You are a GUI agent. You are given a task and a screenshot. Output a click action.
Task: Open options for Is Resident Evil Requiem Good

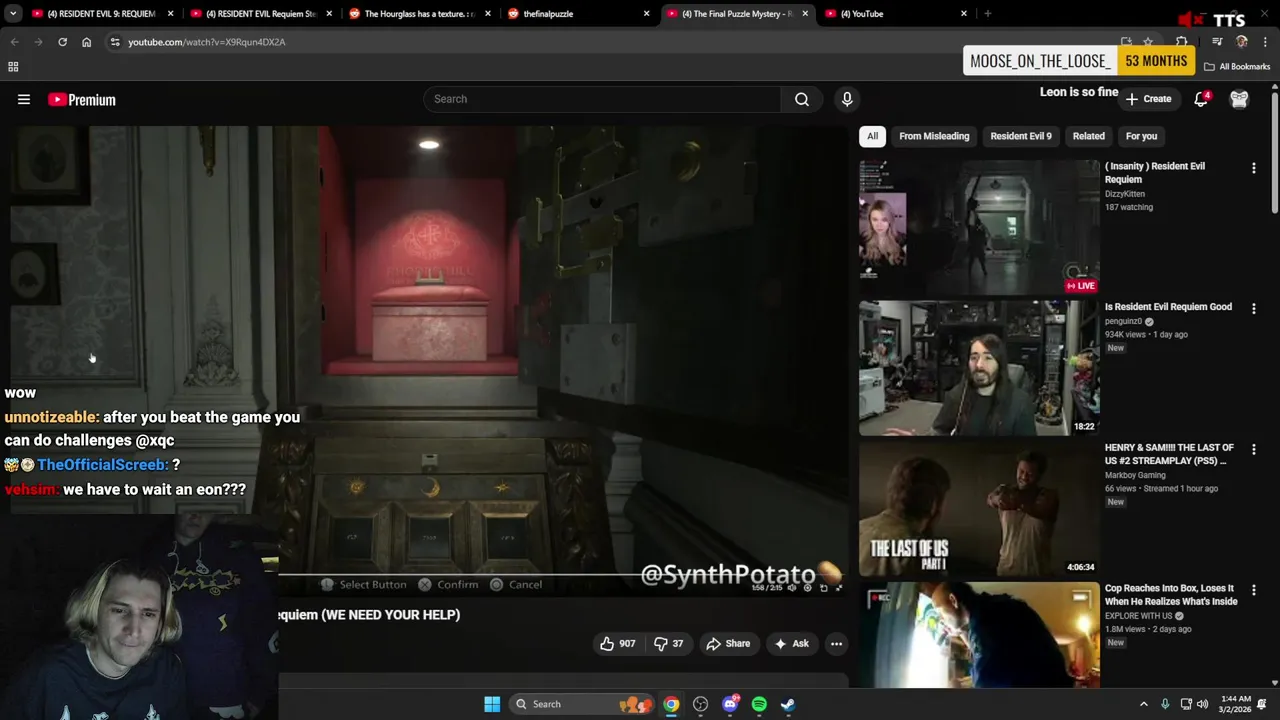pos(1253,309)
